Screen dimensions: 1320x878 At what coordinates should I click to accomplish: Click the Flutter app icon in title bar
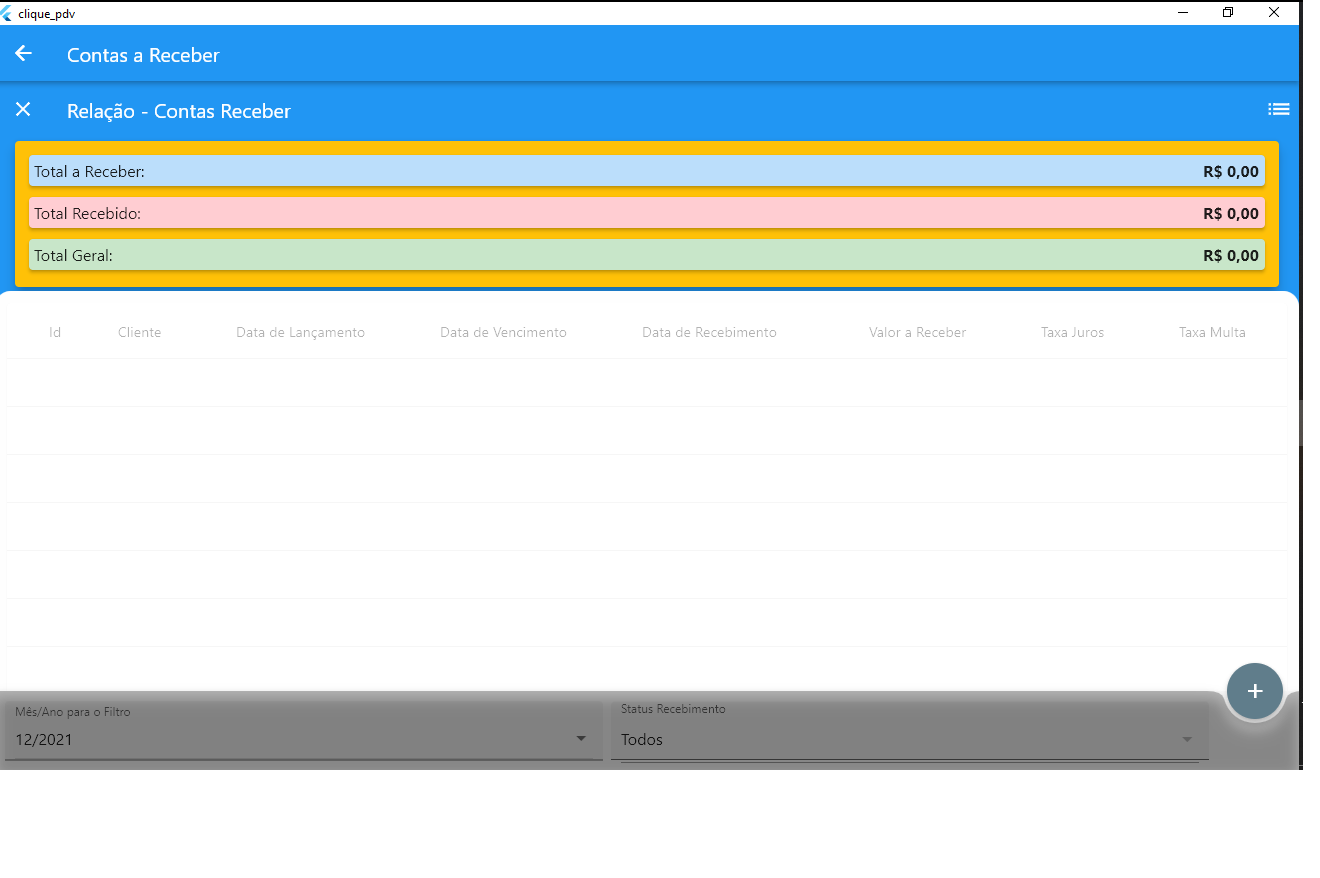pos(8,13)
